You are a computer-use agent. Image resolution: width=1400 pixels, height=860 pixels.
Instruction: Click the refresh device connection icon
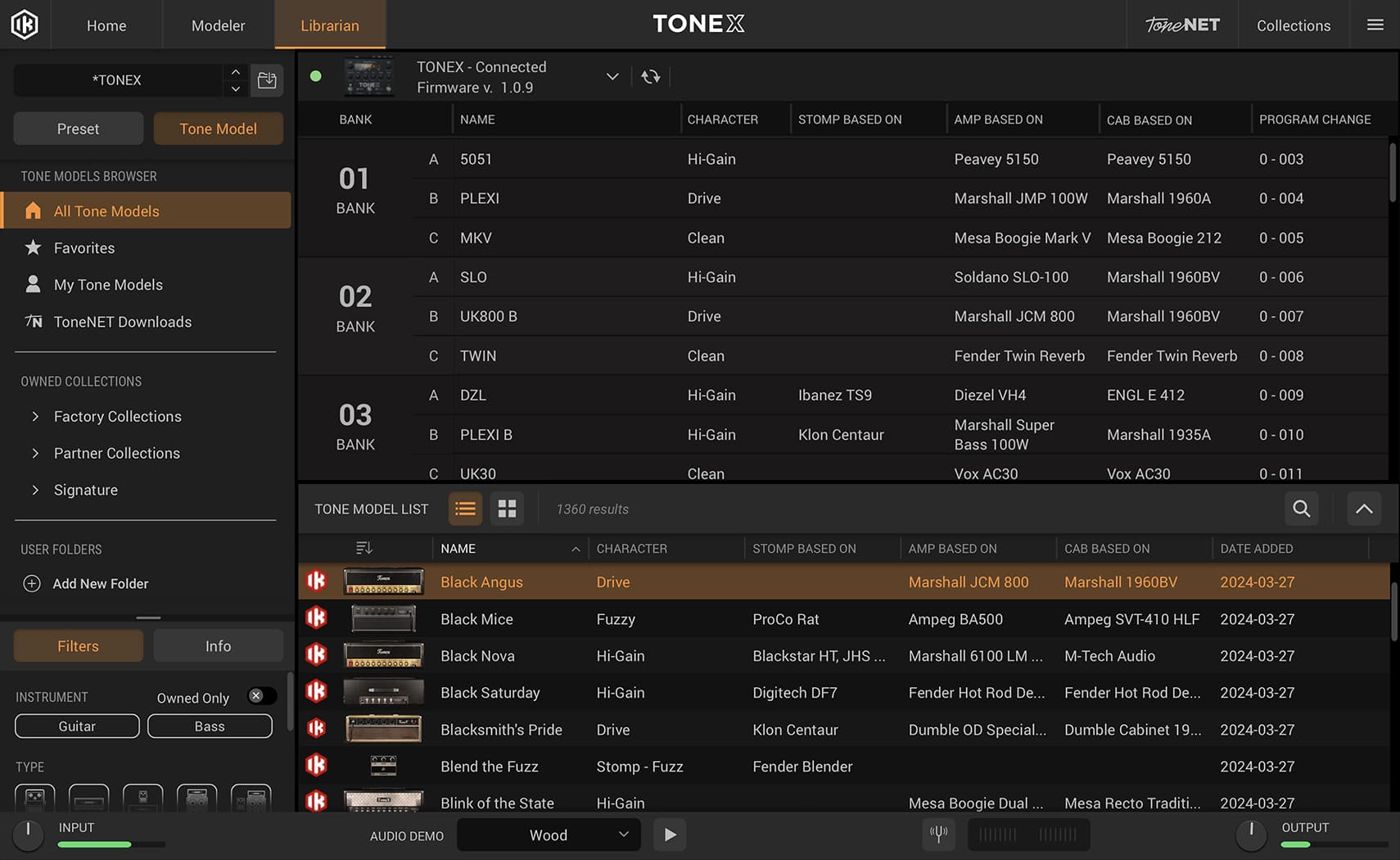pyautogui.click(x=650, y=76)
